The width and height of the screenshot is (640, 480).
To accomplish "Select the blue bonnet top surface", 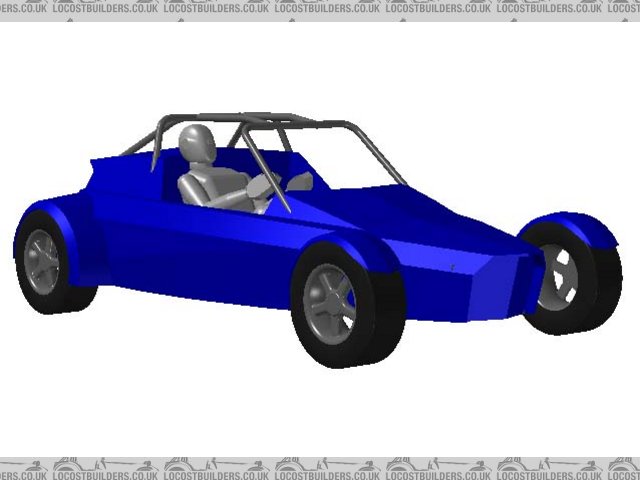I will click(x=400, y=215).
